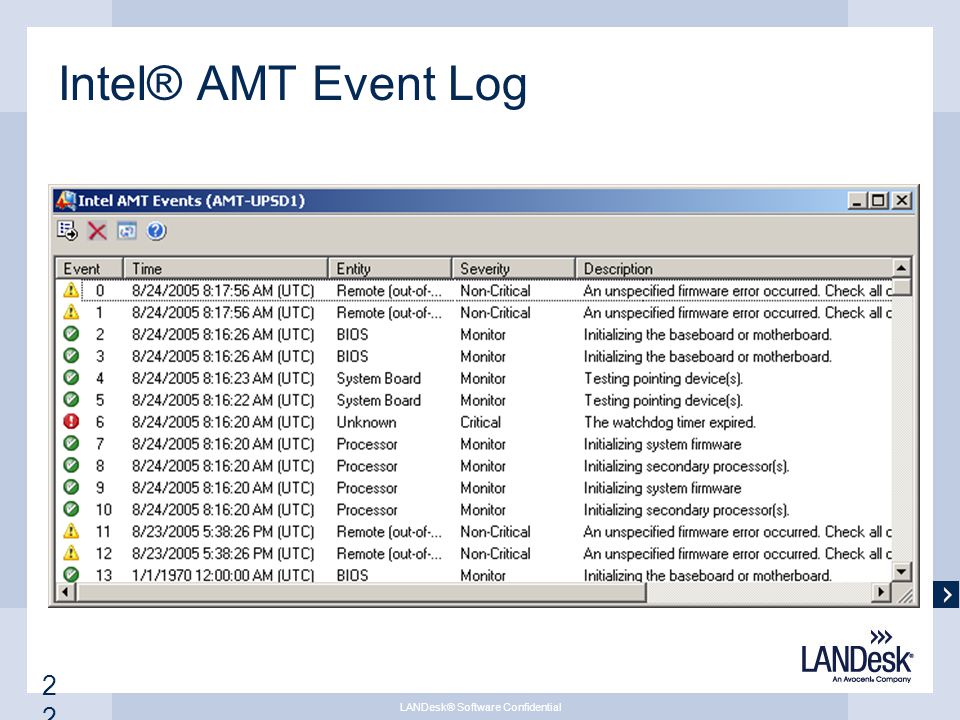
Task: Click the refresh view toolbar icon
Action: point(127,231)
